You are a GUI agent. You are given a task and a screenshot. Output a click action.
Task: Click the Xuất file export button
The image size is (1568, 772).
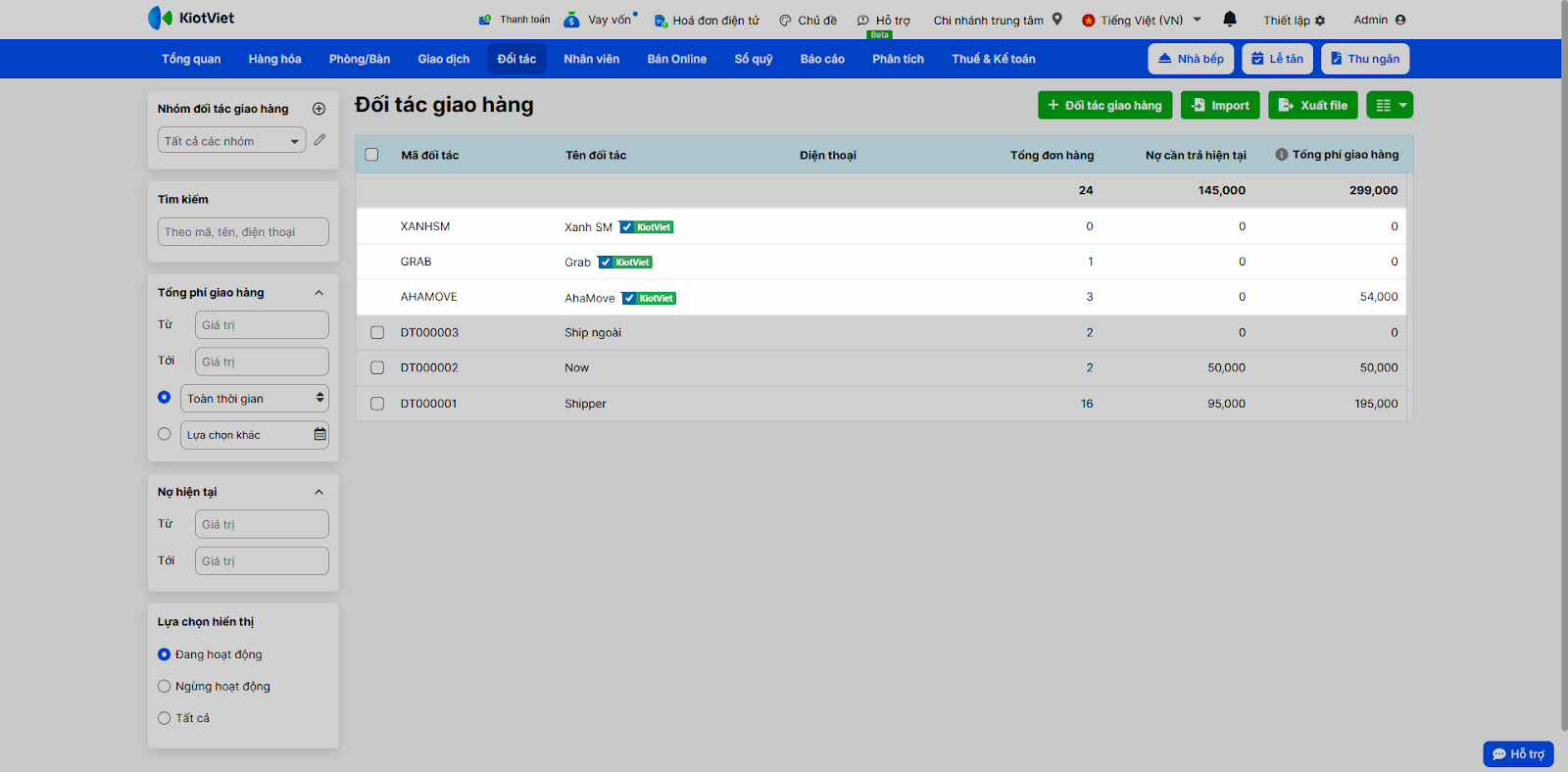pos(1313,105)
